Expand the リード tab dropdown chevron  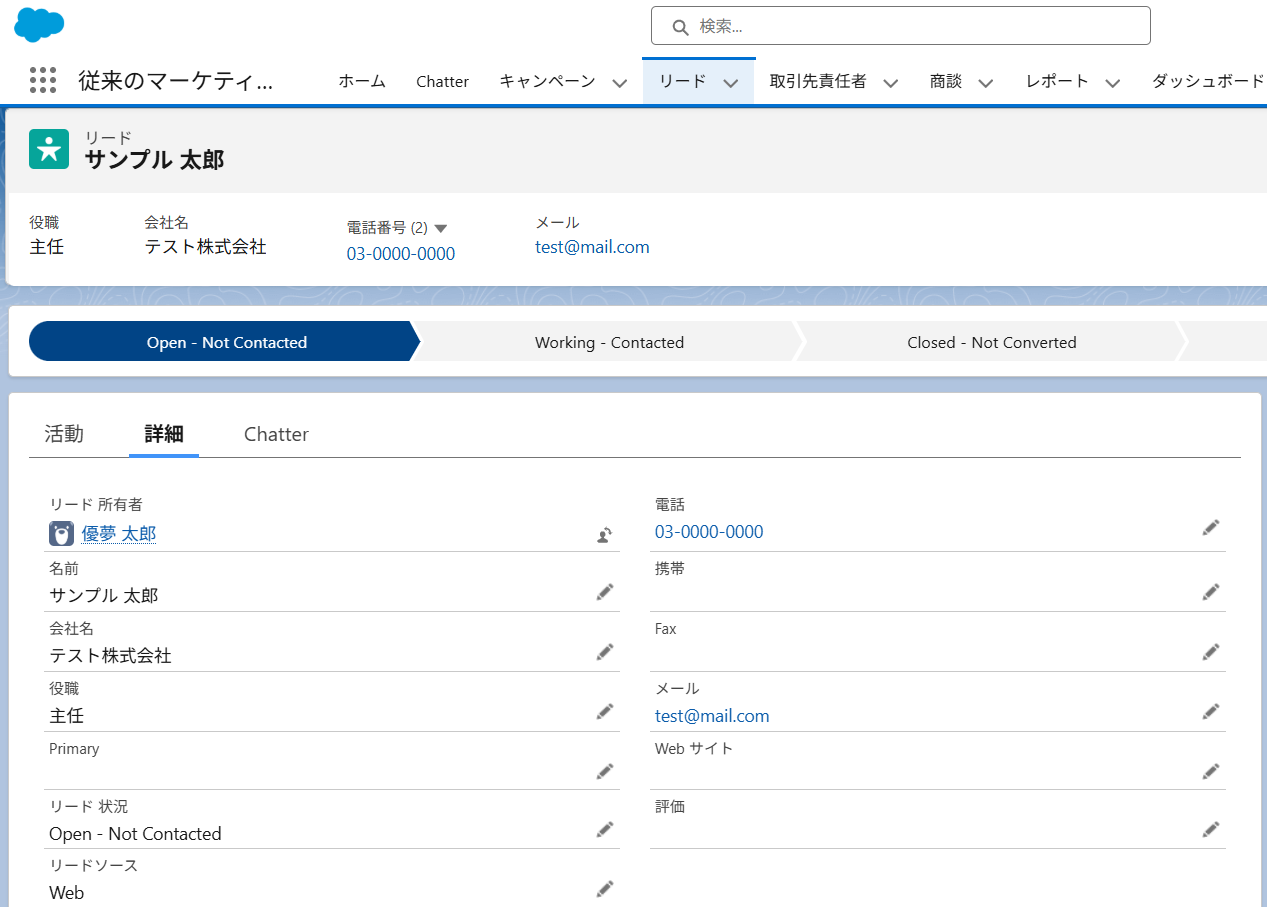(731, 83)
